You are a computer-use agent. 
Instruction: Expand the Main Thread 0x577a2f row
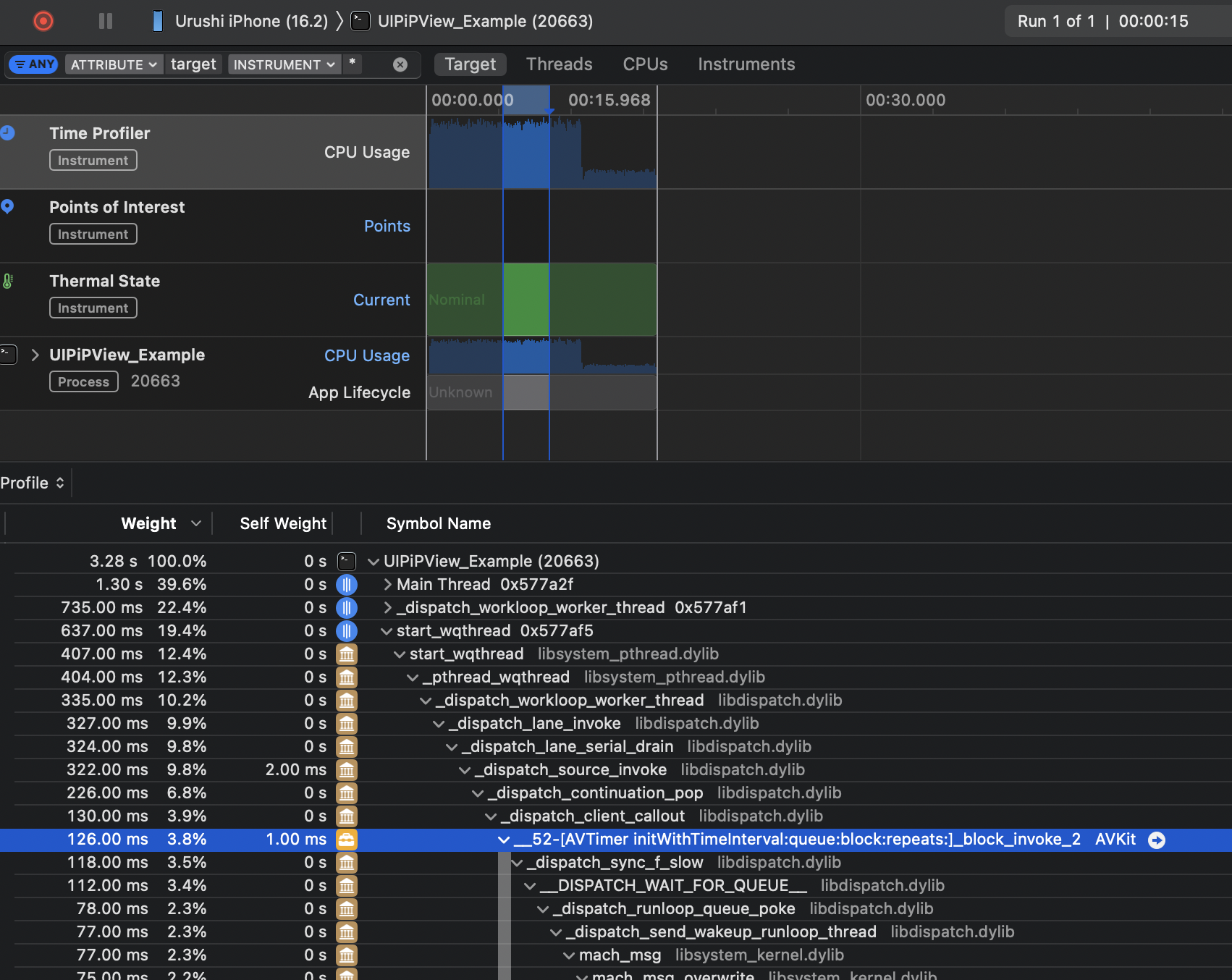[388, 585]
